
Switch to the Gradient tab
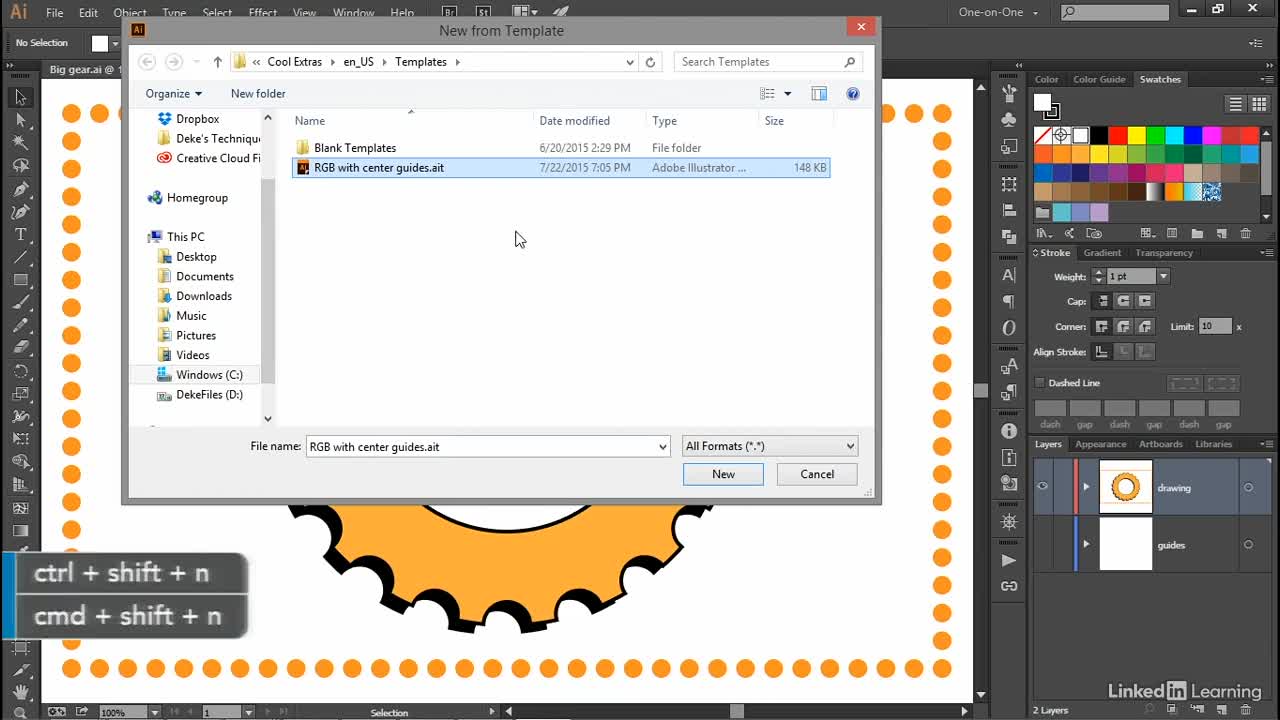(x=1102, y=253)
